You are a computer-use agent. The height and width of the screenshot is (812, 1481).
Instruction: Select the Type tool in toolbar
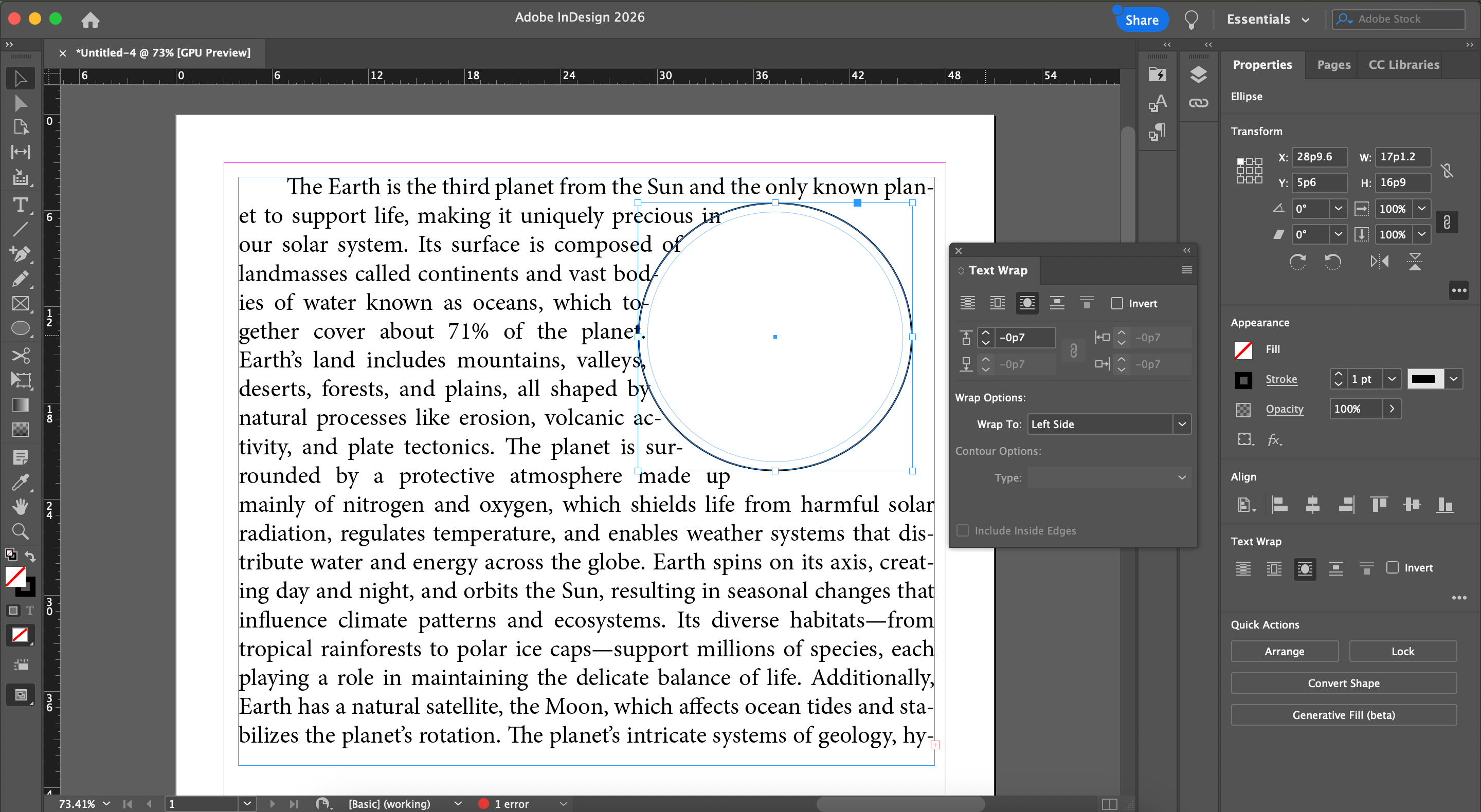[x=20, y=205]
